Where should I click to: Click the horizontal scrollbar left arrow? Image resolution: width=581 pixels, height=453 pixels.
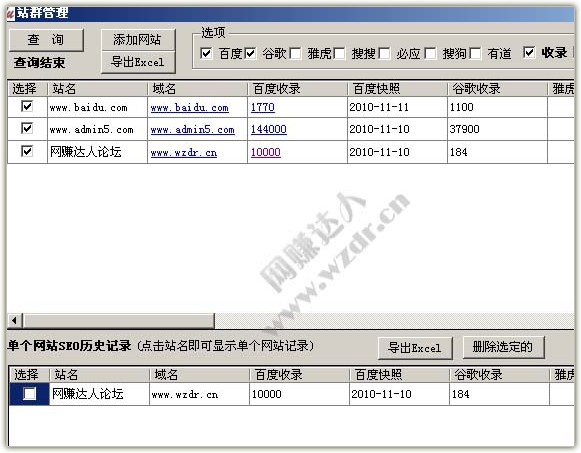[x=15, y=320]
